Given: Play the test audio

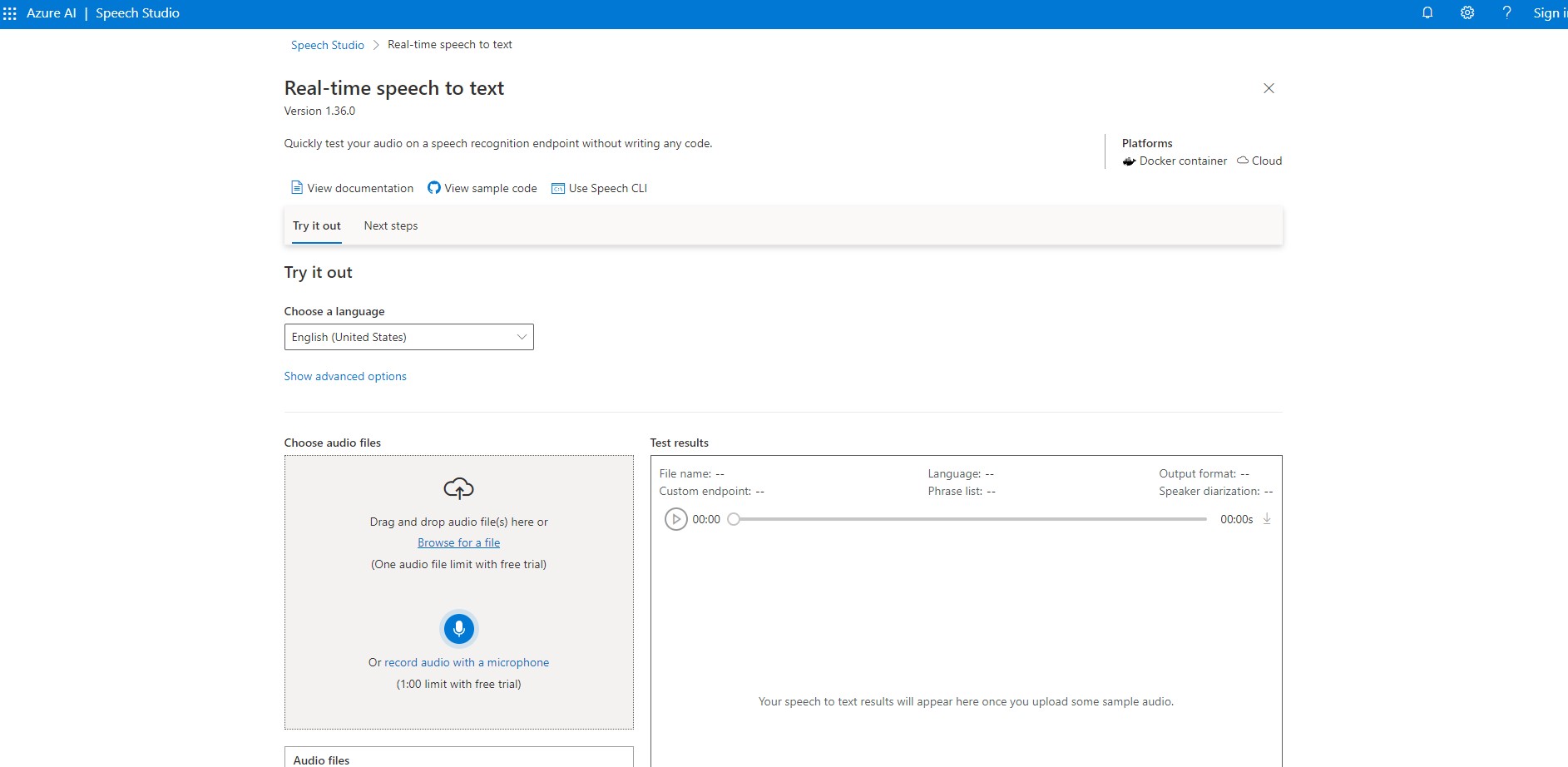Looking at the screenshot, I should (675, 519).
